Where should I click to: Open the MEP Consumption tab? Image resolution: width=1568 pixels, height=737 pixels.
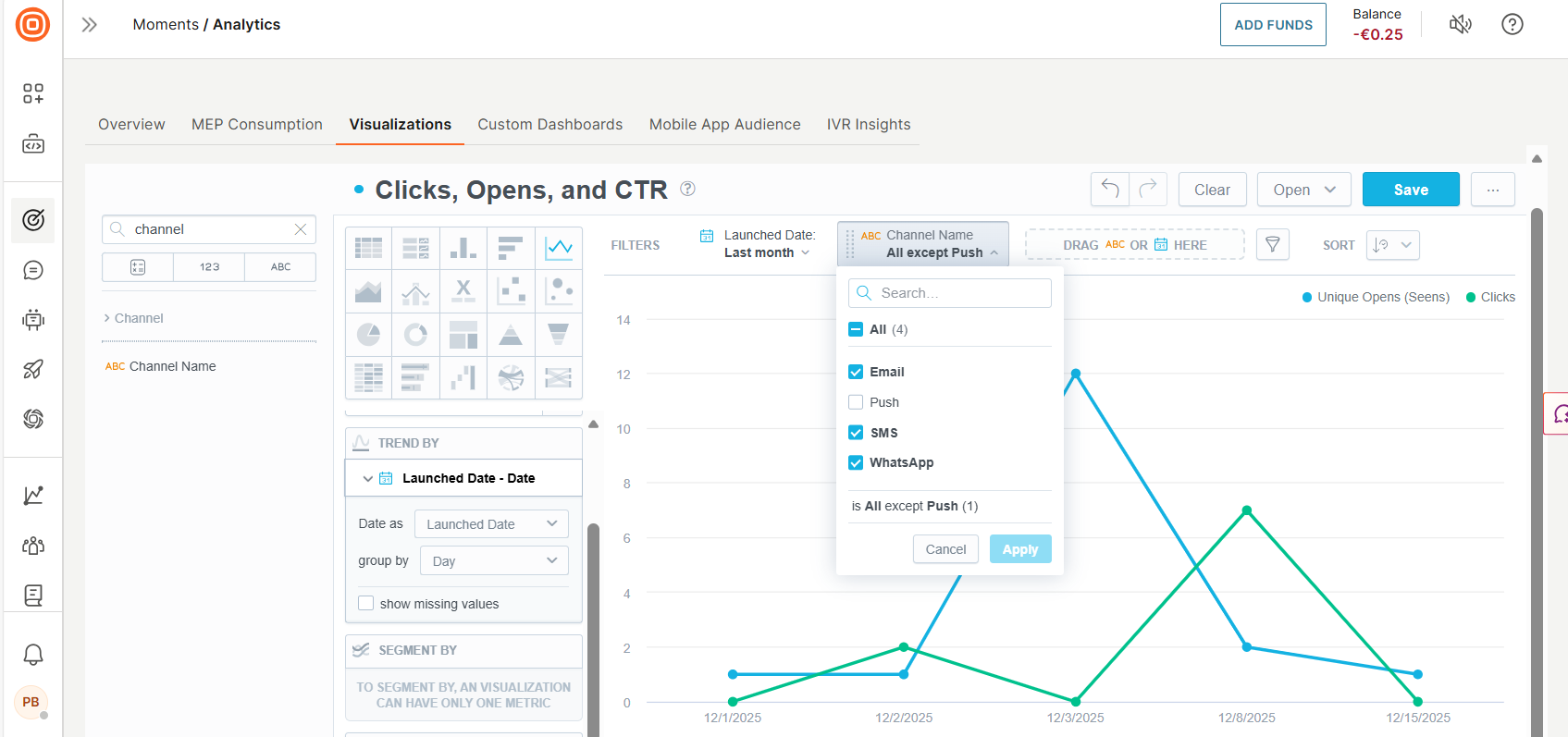(x=257, y=125)
